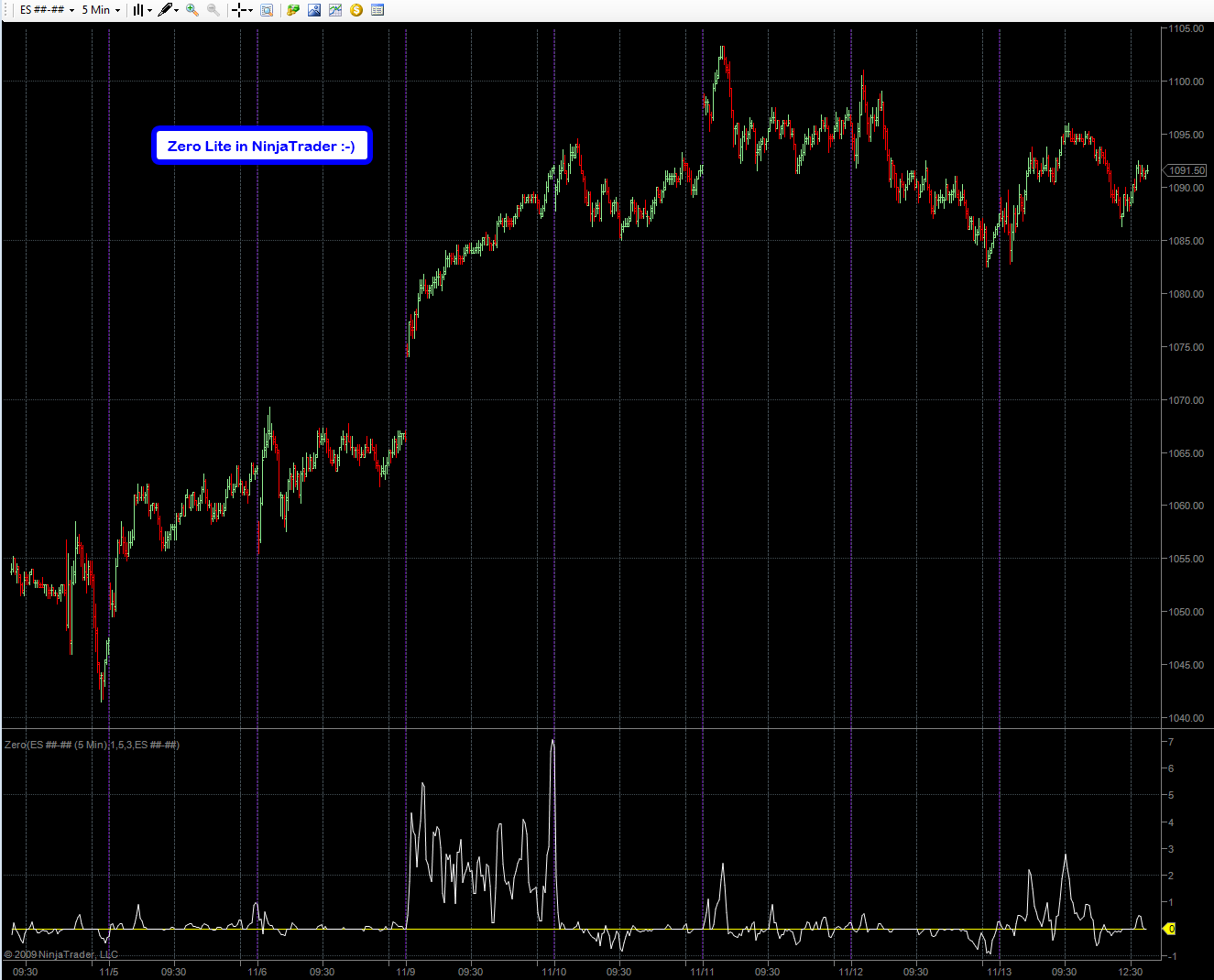
Task: Click the green chart trader icon
Action: 293,10
